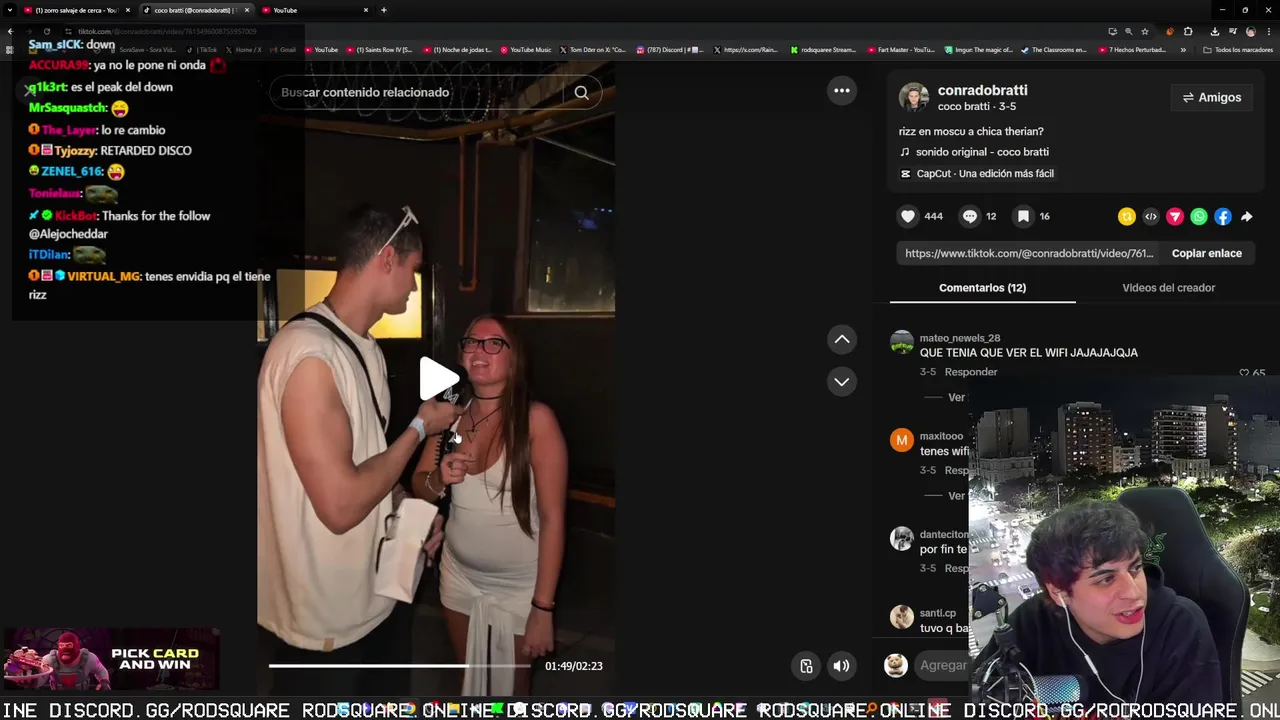Click the 'PICK CARD AND WIN' banner
This screenshot has width=1280, height=720.
110,659
